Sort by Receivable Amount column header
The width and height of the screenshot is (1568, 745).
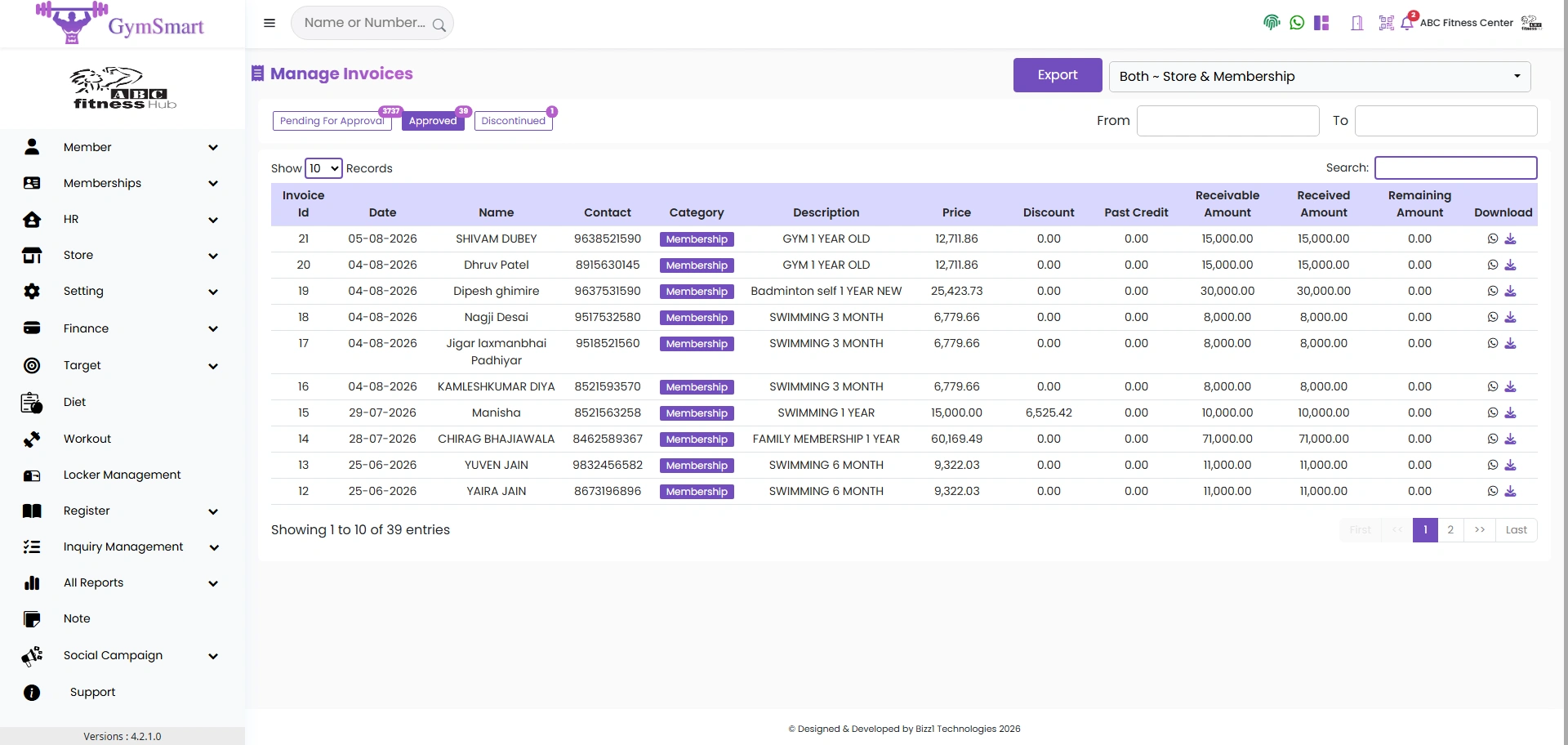1227,204
